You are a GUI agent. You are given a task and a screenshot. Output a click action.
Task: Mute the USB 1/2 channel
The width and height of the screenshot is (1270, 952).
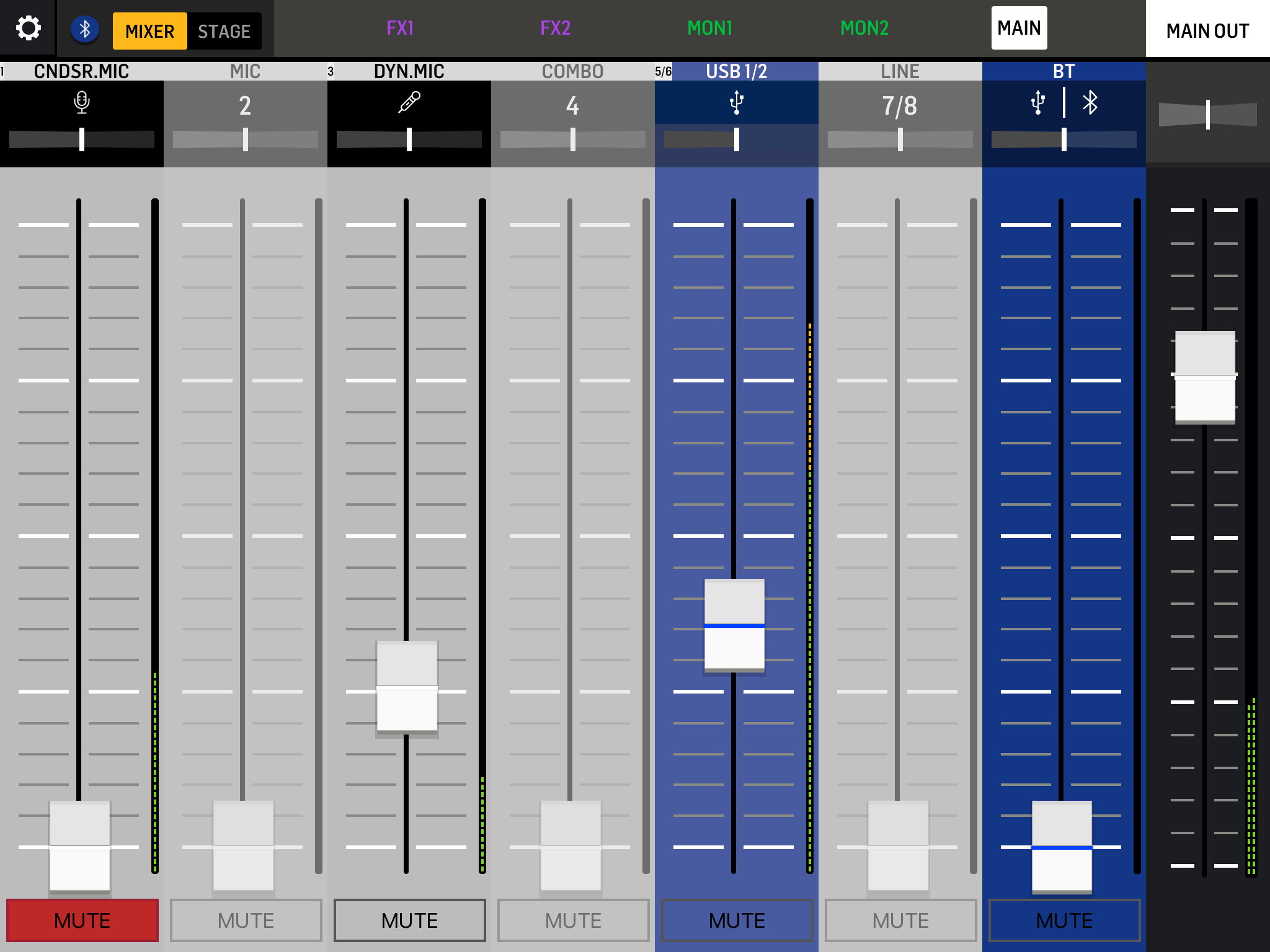click(x=737, y=920)
